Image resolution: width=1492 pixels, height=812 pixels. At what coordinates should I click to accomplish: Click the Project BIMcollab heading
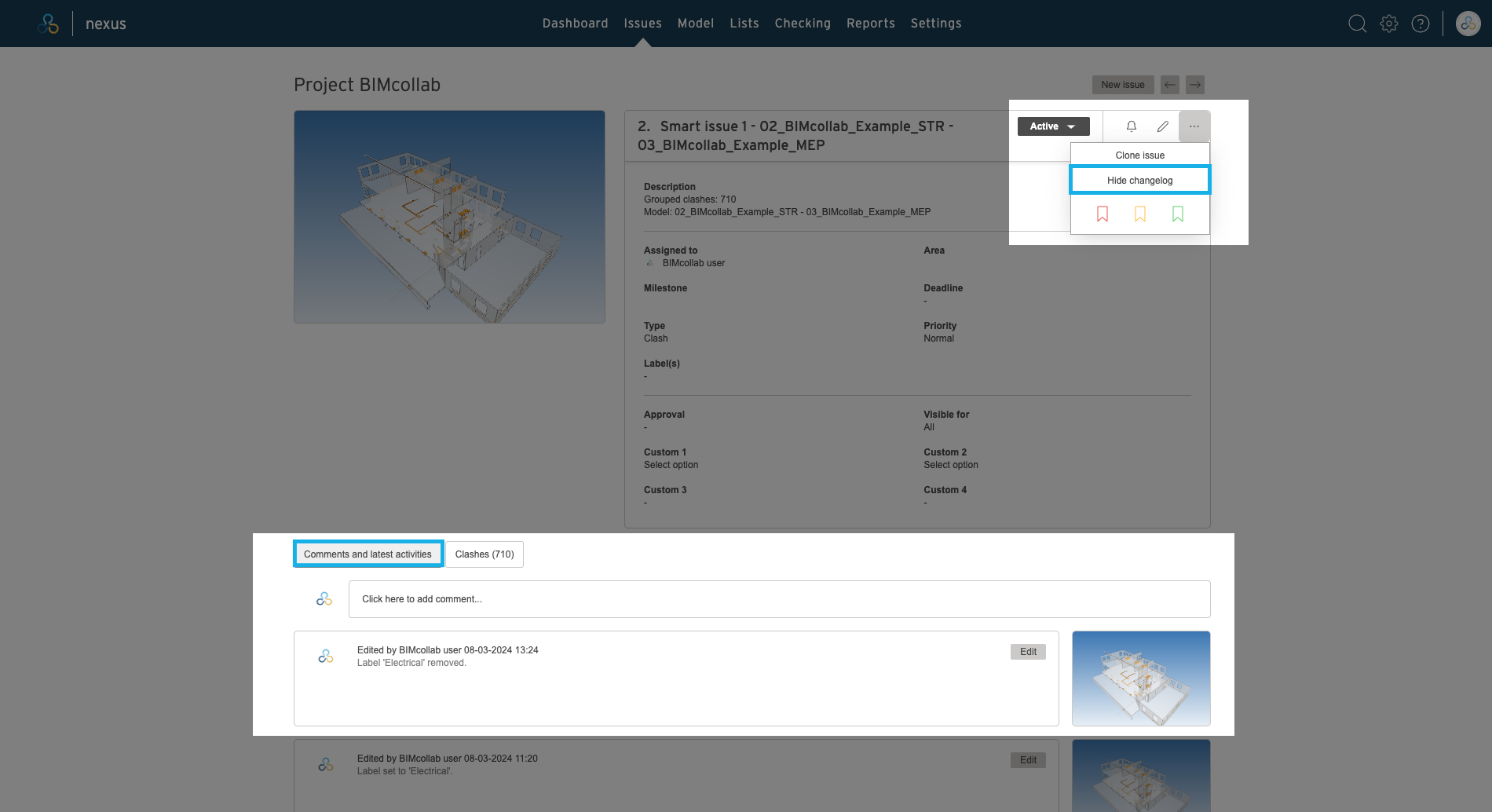[367, 85]
